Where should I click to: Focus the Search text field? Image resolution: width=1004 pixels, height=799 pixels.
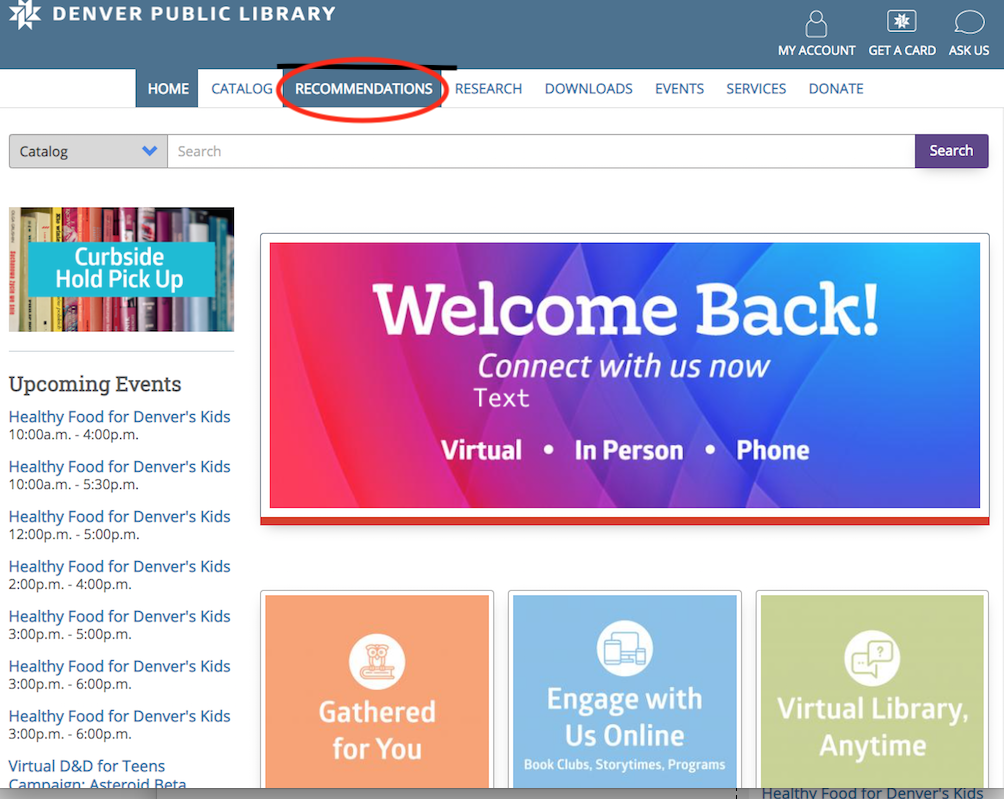(x=541, y=151)
